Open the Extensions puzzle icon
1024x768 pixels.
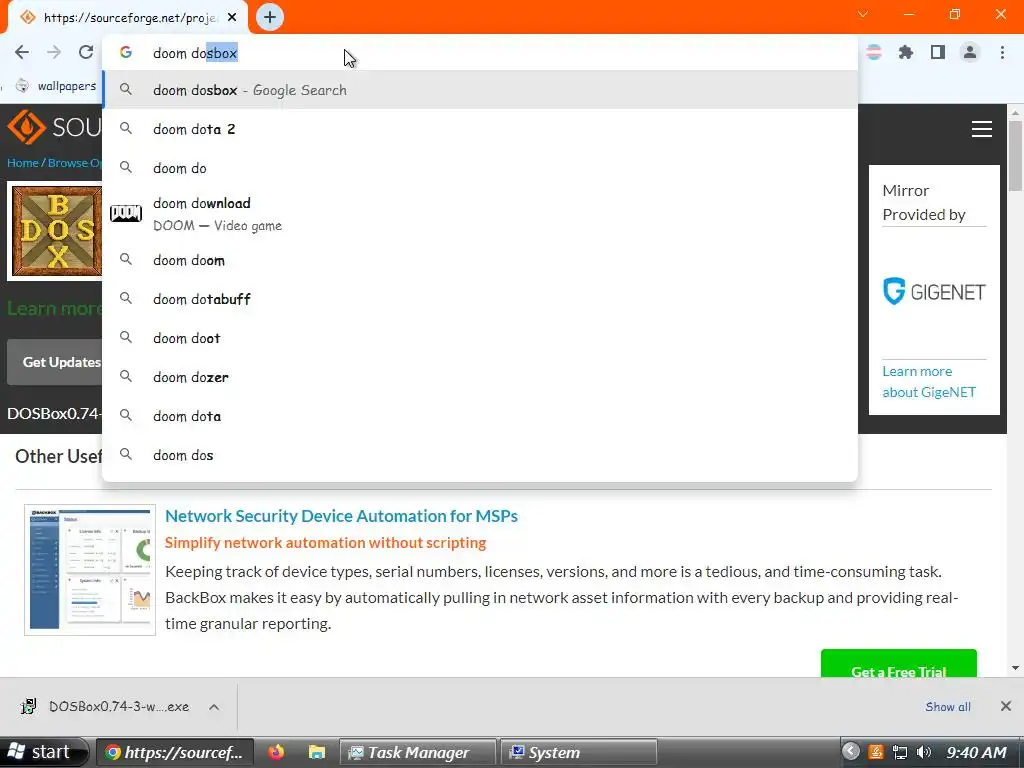pyautogui.click(x=905, y=52)
